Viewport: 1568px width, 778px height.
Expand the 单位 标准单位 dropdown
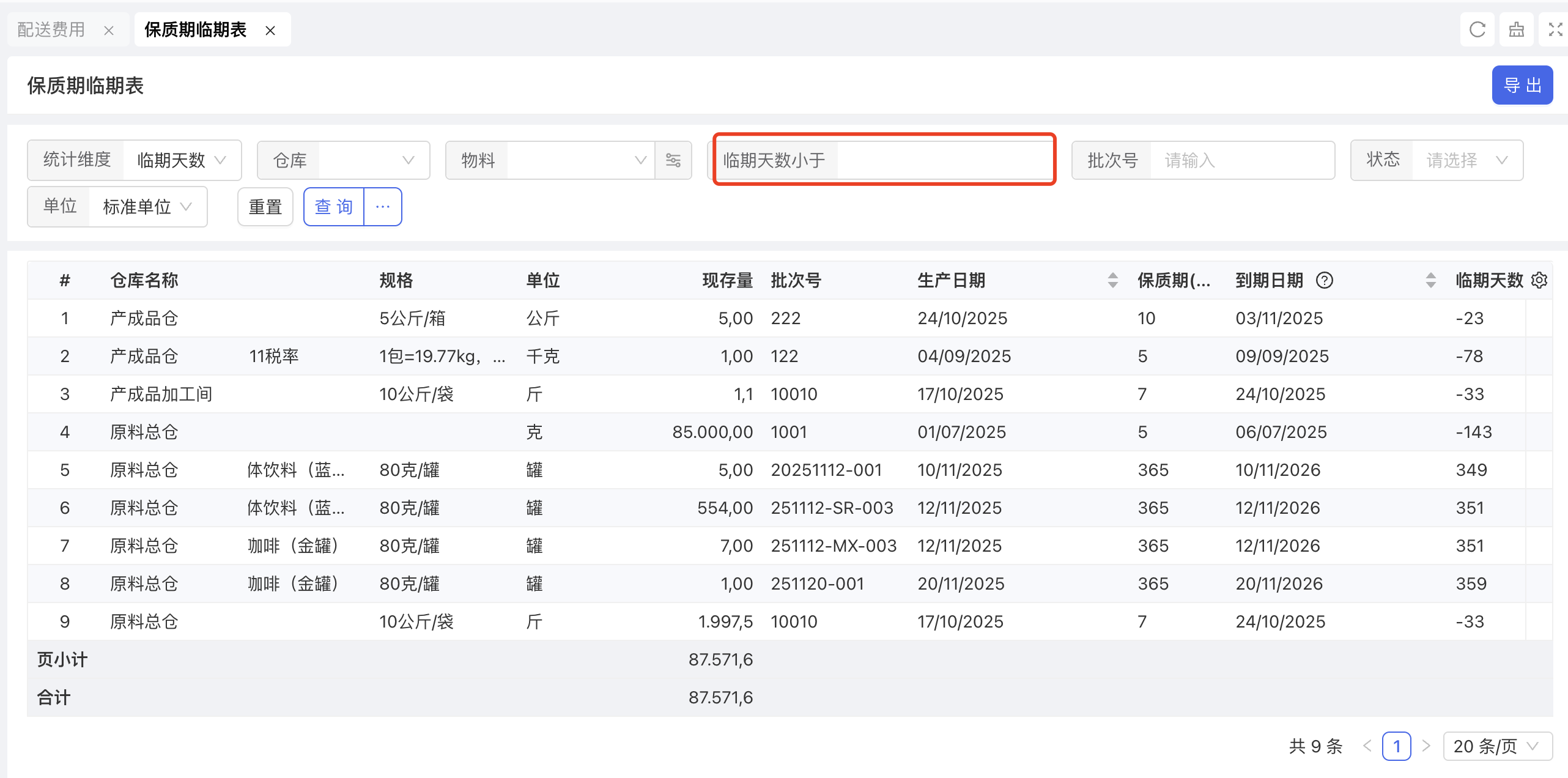coord(147,207)
